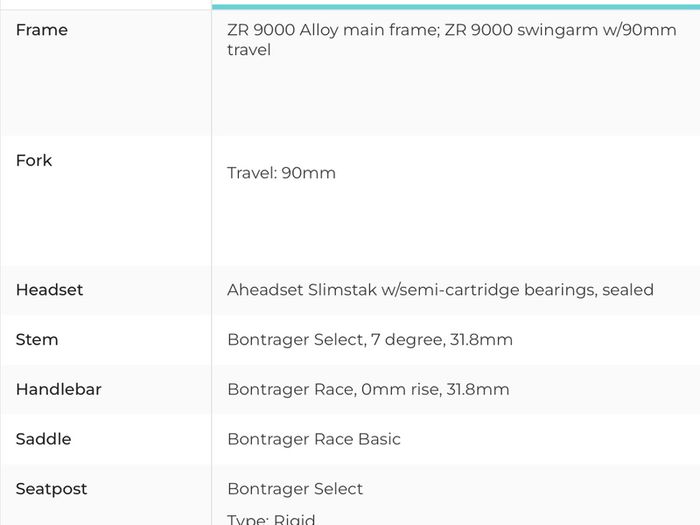Image resolution: width=700 pixels, height=525 pixels.
Task: Select the Bontrager Race Basic saddle value
Action: [x=314, y=439]
